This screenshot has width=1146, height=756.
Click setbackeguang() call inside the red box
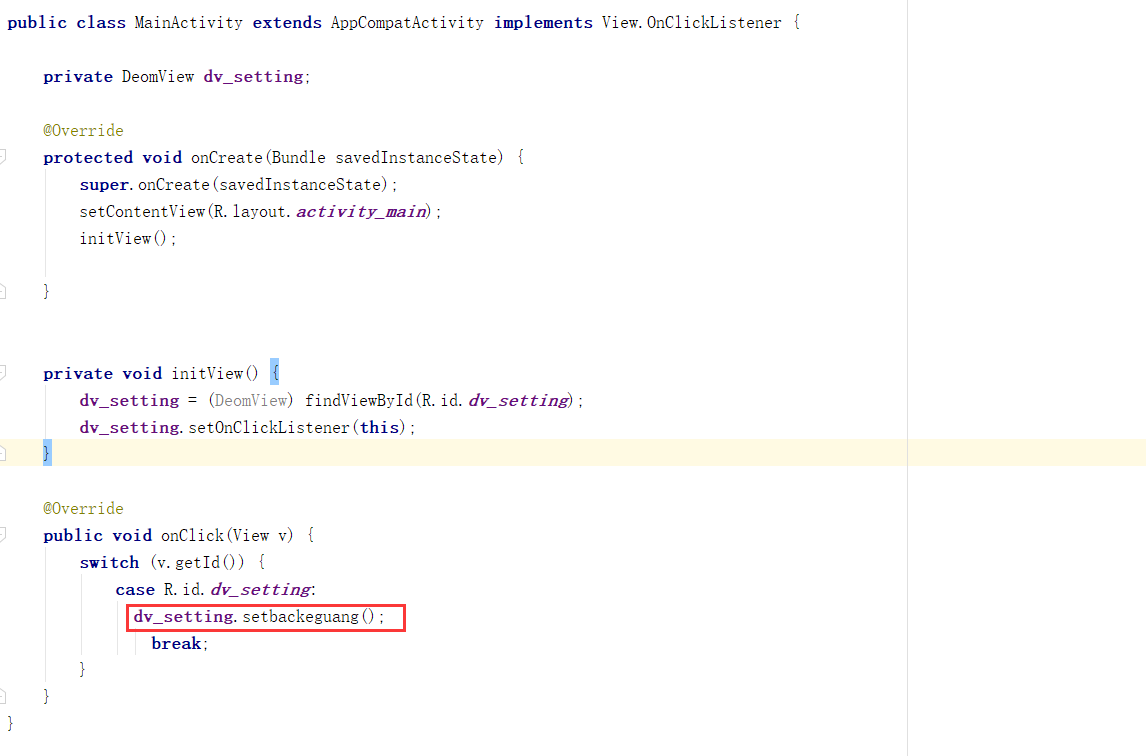309,616
